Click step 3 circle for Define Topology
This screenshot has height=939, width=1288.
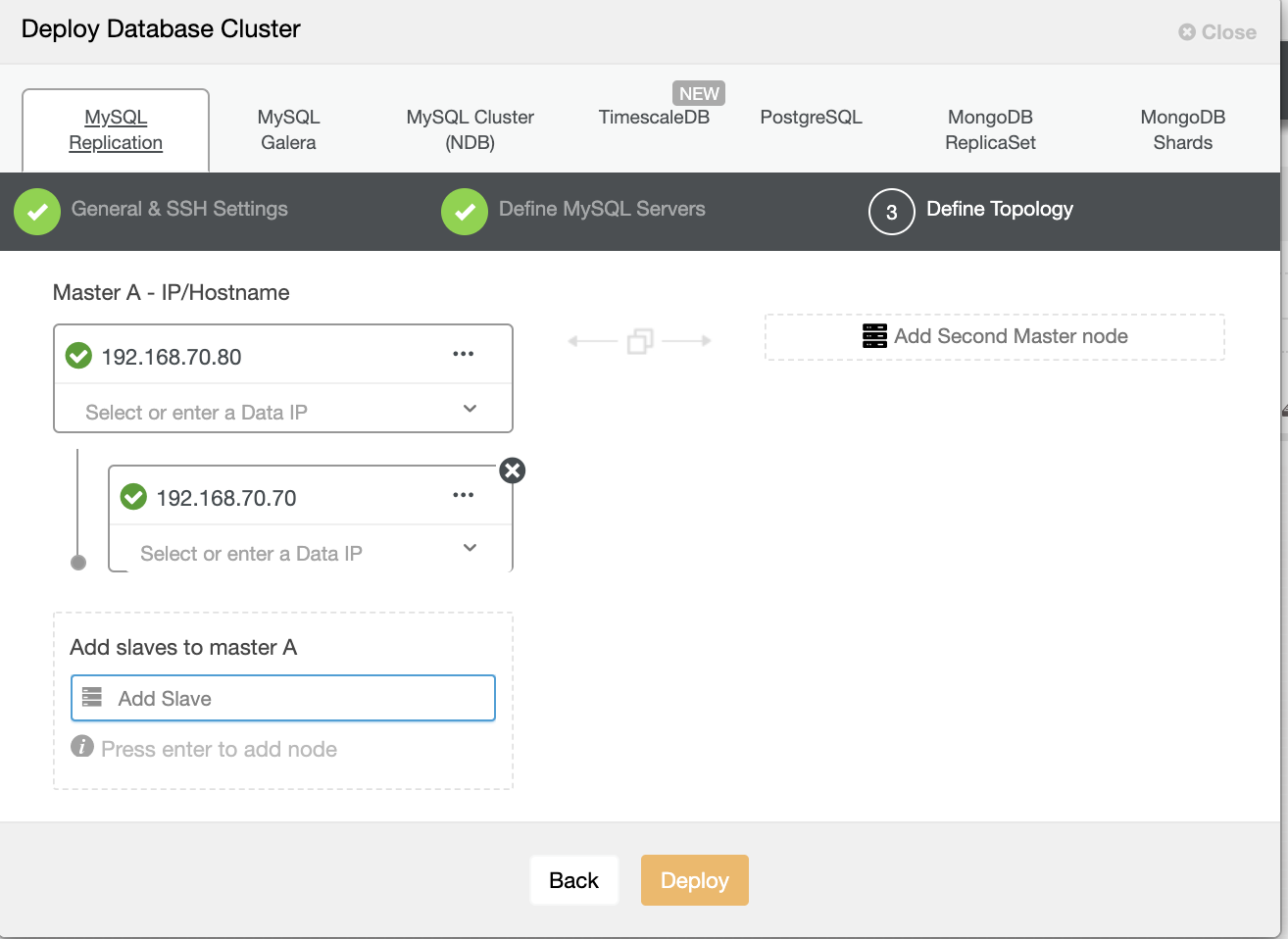[x=892, y=212]
